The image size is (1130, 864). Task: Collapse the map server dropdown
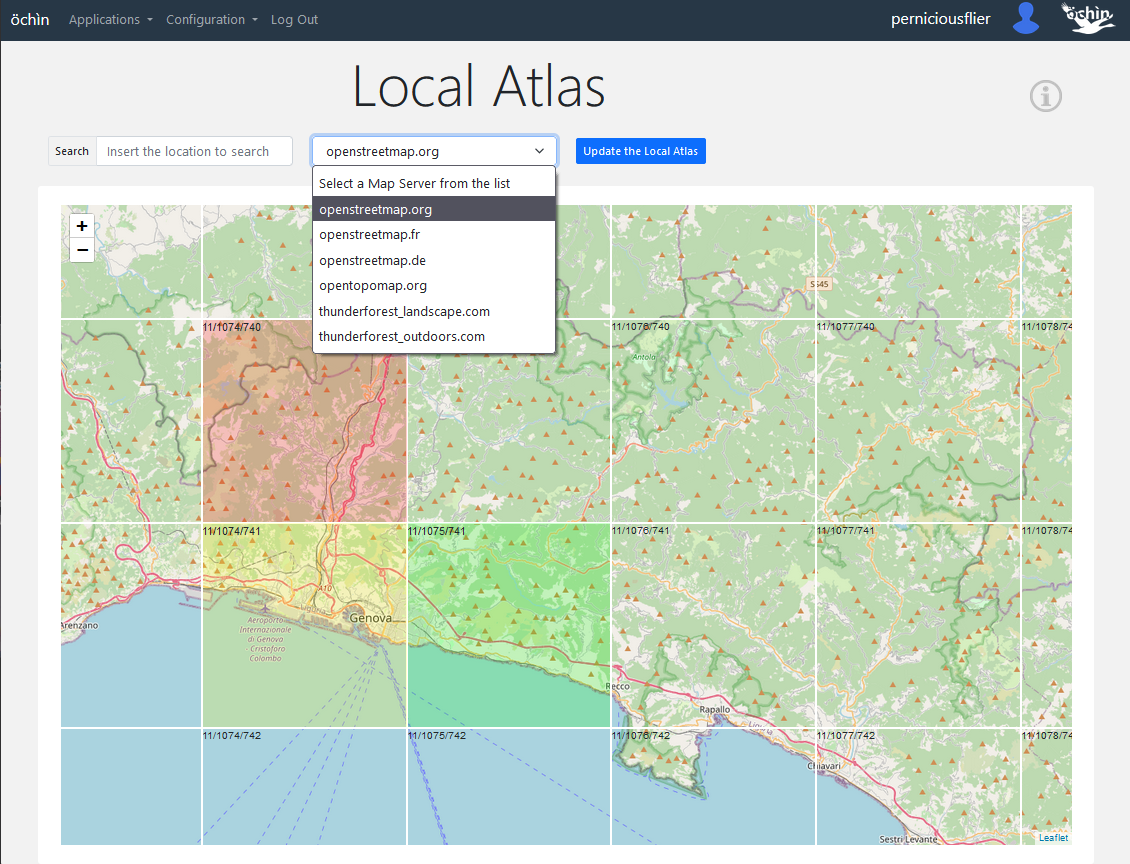(435, 151)
